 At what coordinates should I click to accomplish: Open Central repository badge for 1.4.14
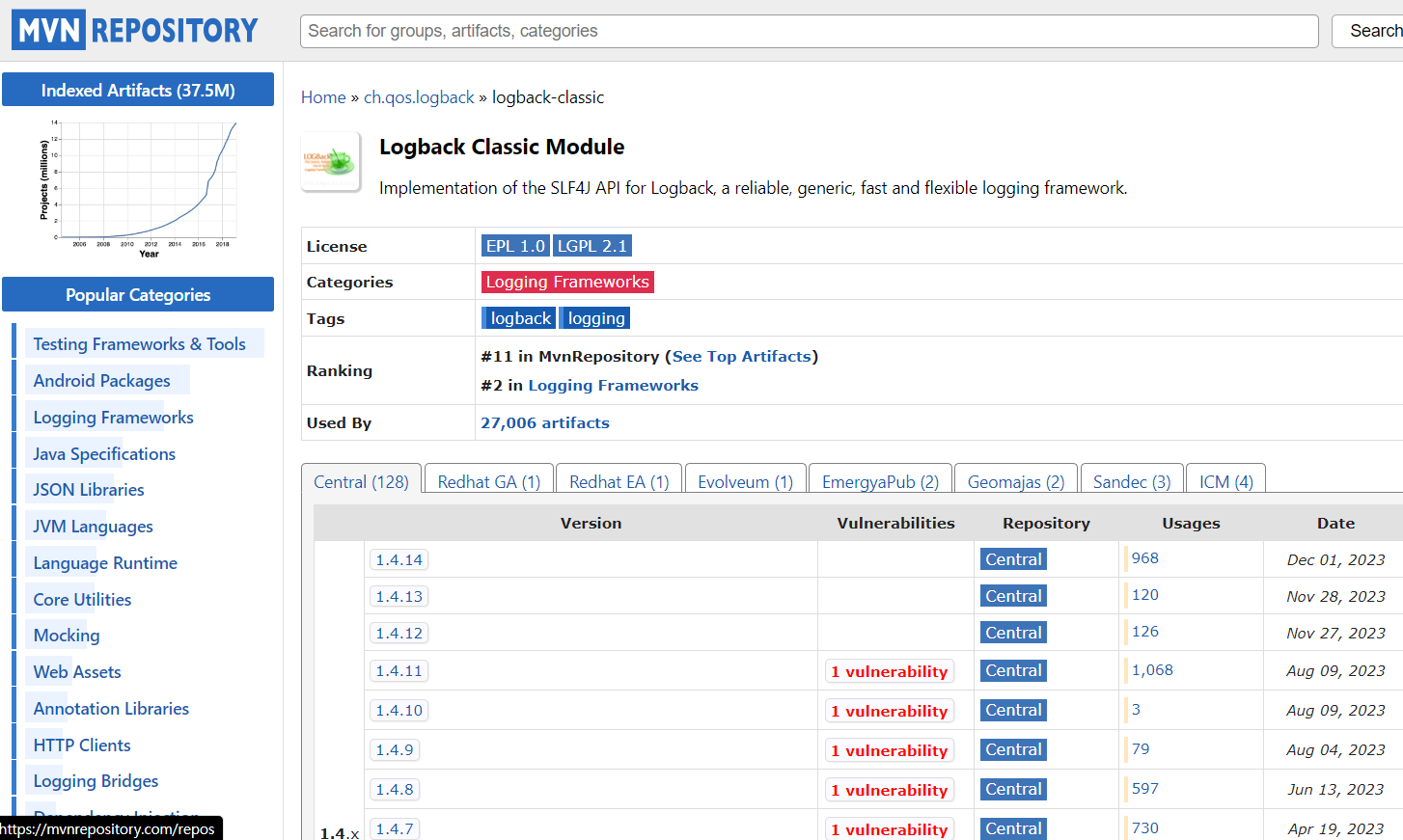tap(1013, 559)
